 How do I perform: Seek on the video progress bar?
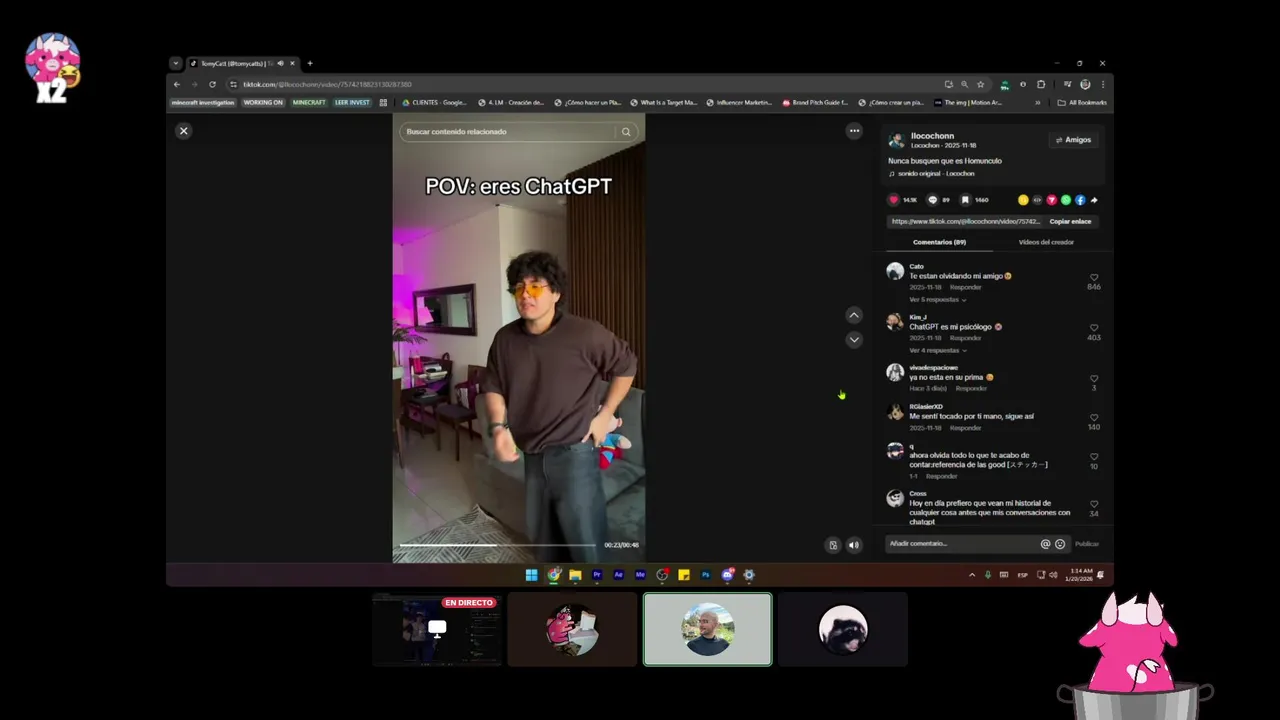pyautogui.click(x=497, y=545)
